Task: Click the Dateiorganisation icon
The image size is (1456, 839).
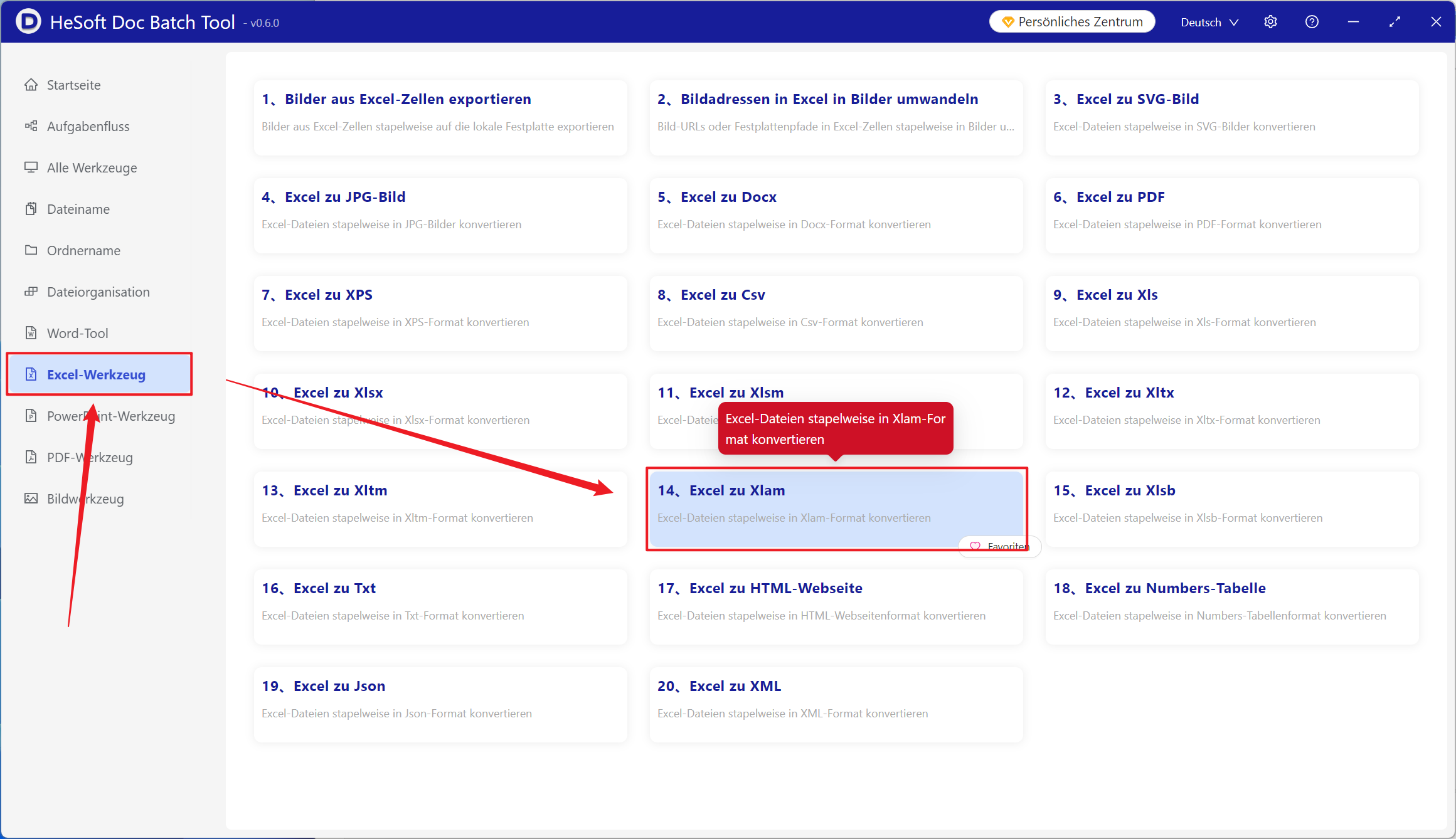Action: (31, 292)
